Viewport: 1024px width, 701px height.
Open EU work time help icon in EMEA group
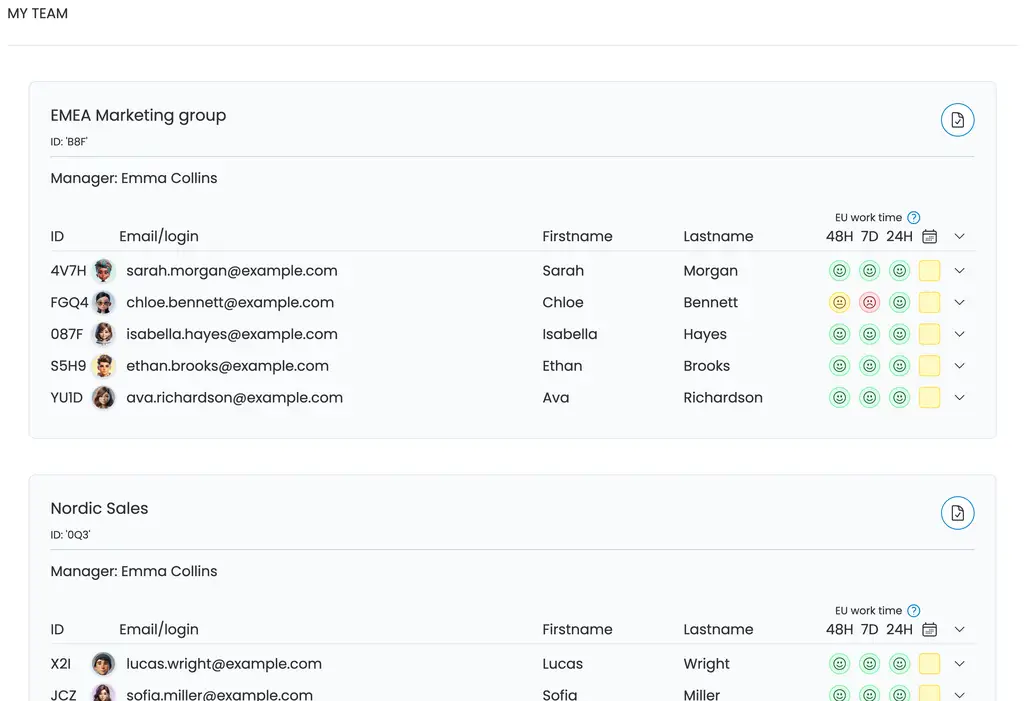tap(913, 217)
